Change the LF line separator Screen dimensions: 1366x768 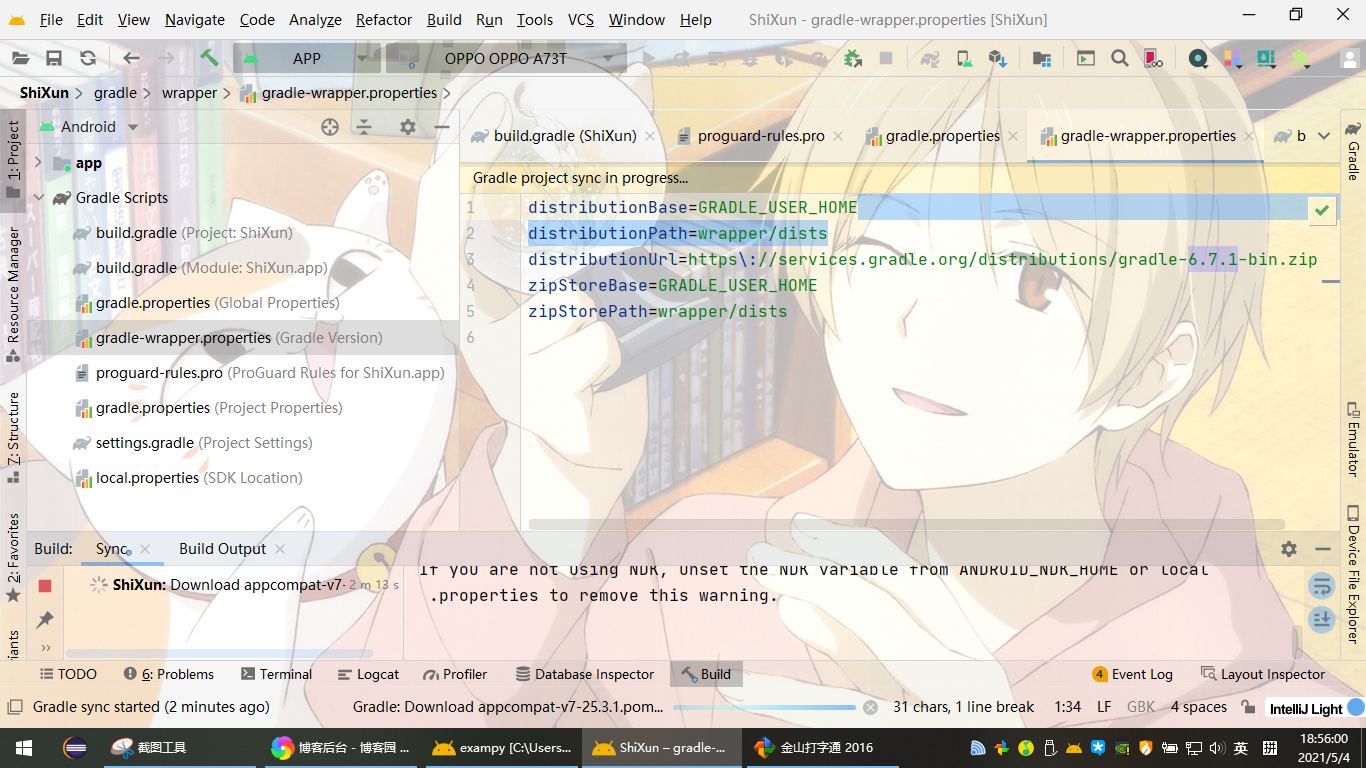[x=1104, y=707]
